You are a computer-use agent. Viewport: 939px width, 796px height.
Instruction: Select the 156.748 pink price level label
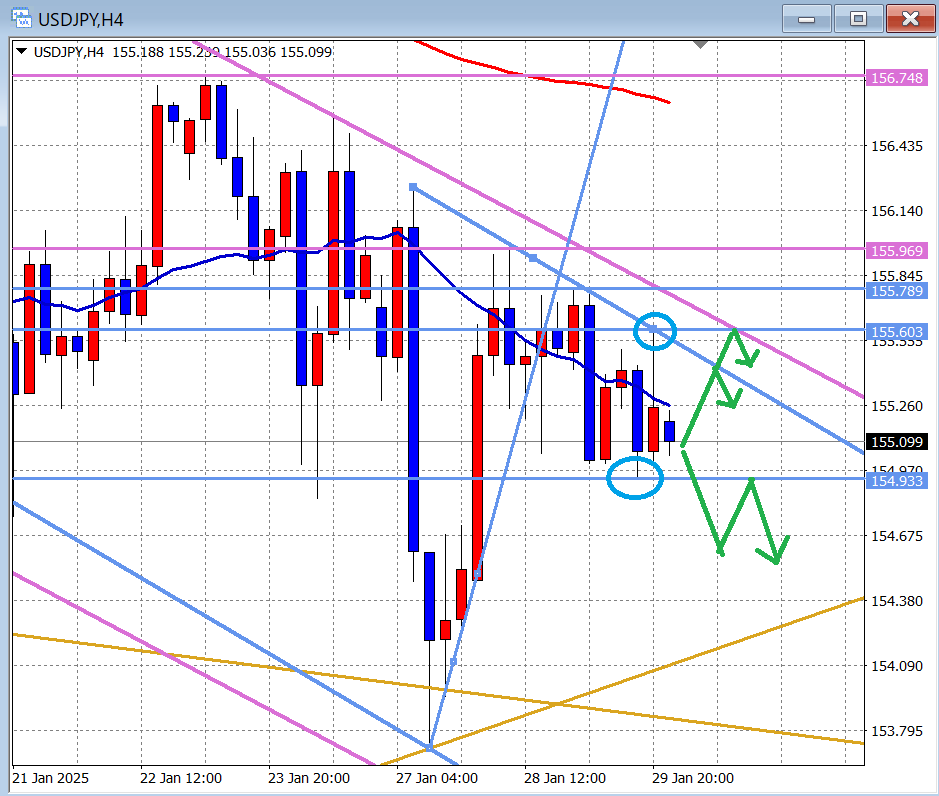(x=896, y=76)
